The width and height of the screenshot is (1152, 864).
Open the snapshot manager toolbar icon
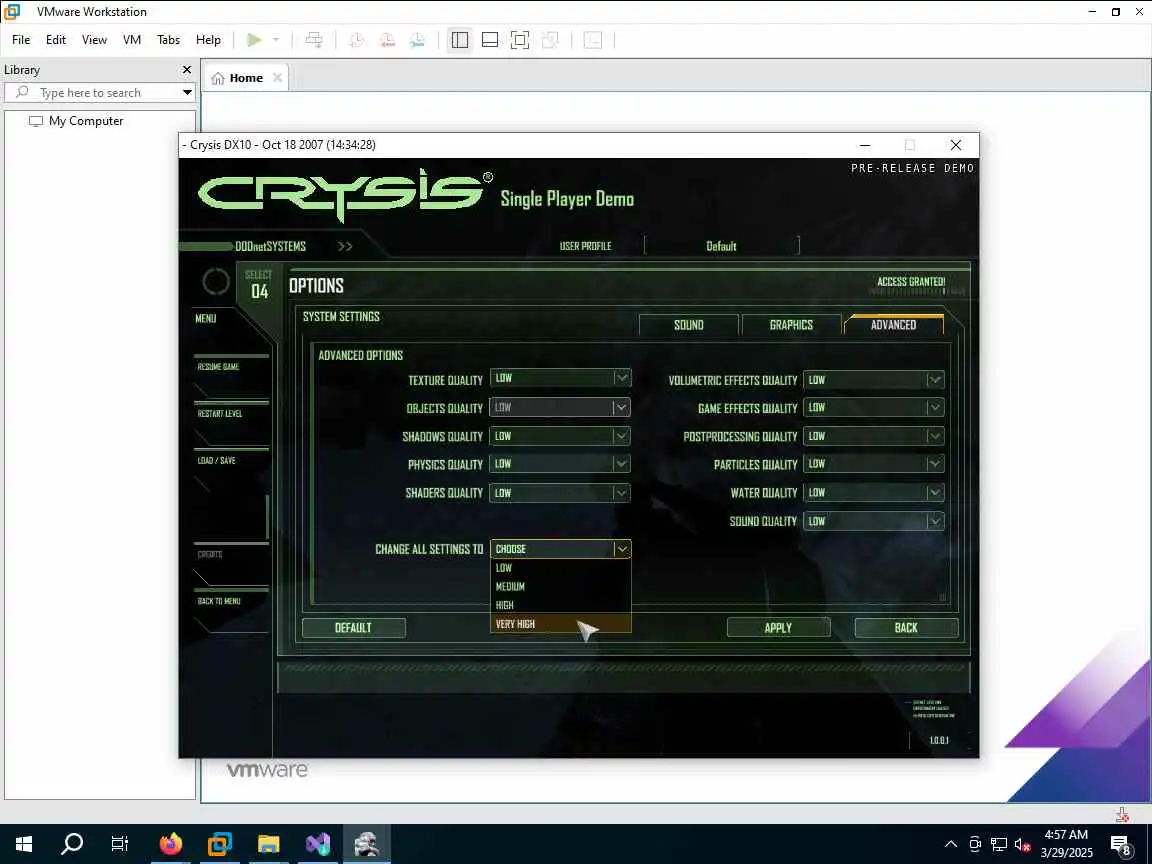(417, 40)
